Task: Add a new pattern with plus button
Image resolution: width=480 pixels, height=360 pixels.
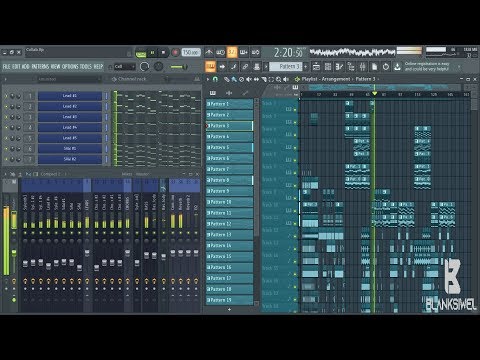Action: point(305,67)
